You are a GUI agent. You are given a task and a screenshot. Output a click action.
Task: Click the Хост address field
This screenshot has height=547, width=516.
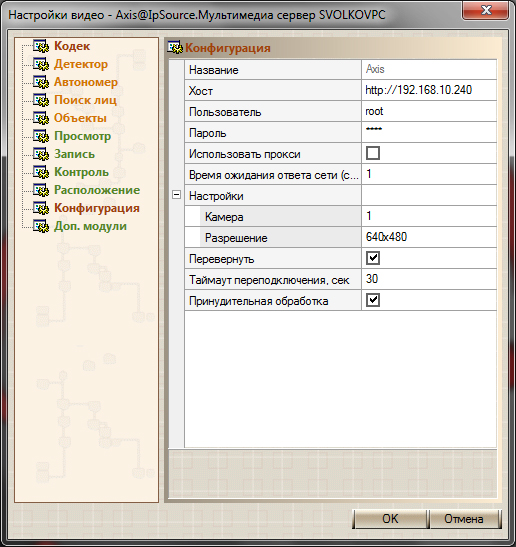(429, 90)
